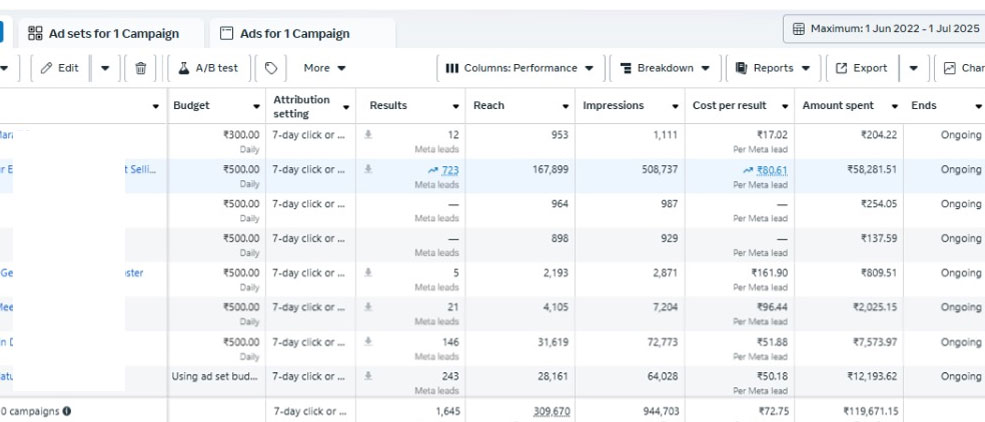Open dropdown arrow next to Export

tap(914, 68)
